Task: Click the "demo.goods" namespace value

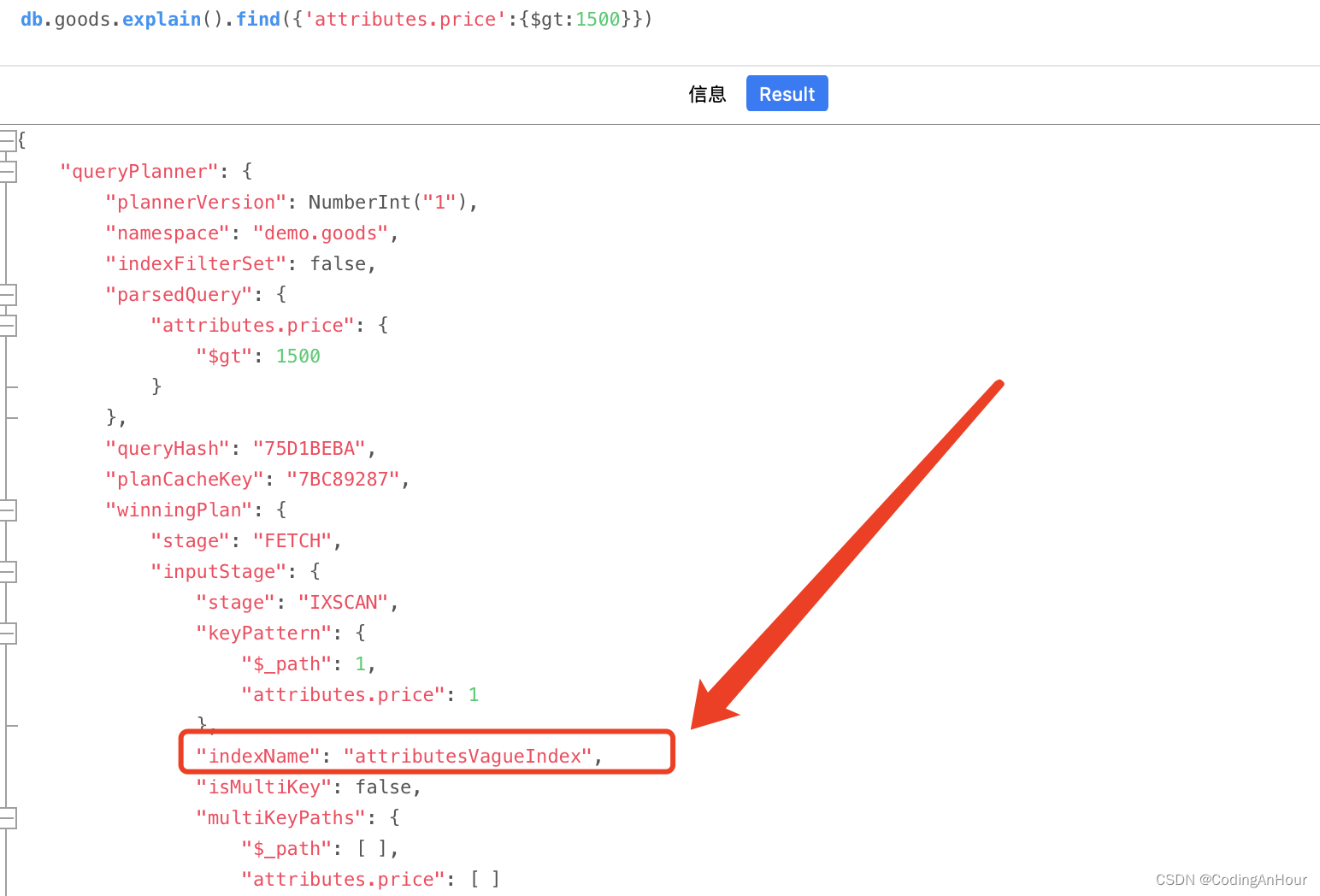Action: click(x=321, y=233)
